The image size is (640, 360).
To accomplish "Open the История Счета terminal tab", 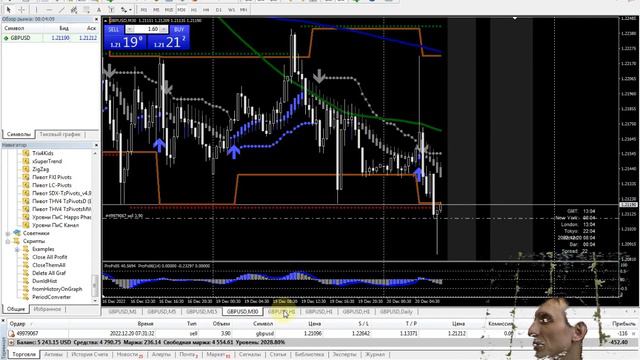I will coord(89,354).
